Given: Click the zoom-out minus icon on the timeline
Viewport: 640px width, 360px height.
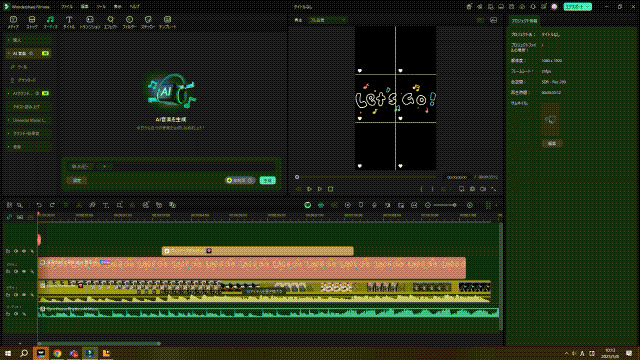Looking at the screenshot, I should click(428, 205).
